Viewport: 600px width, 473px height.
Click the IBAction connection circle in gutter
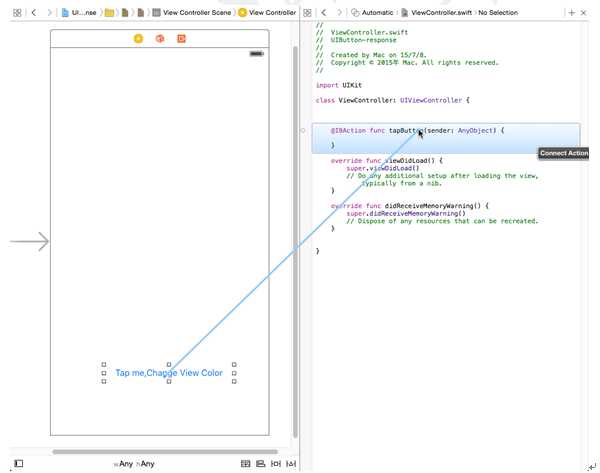pyautogui.click(x=303, y=130)
